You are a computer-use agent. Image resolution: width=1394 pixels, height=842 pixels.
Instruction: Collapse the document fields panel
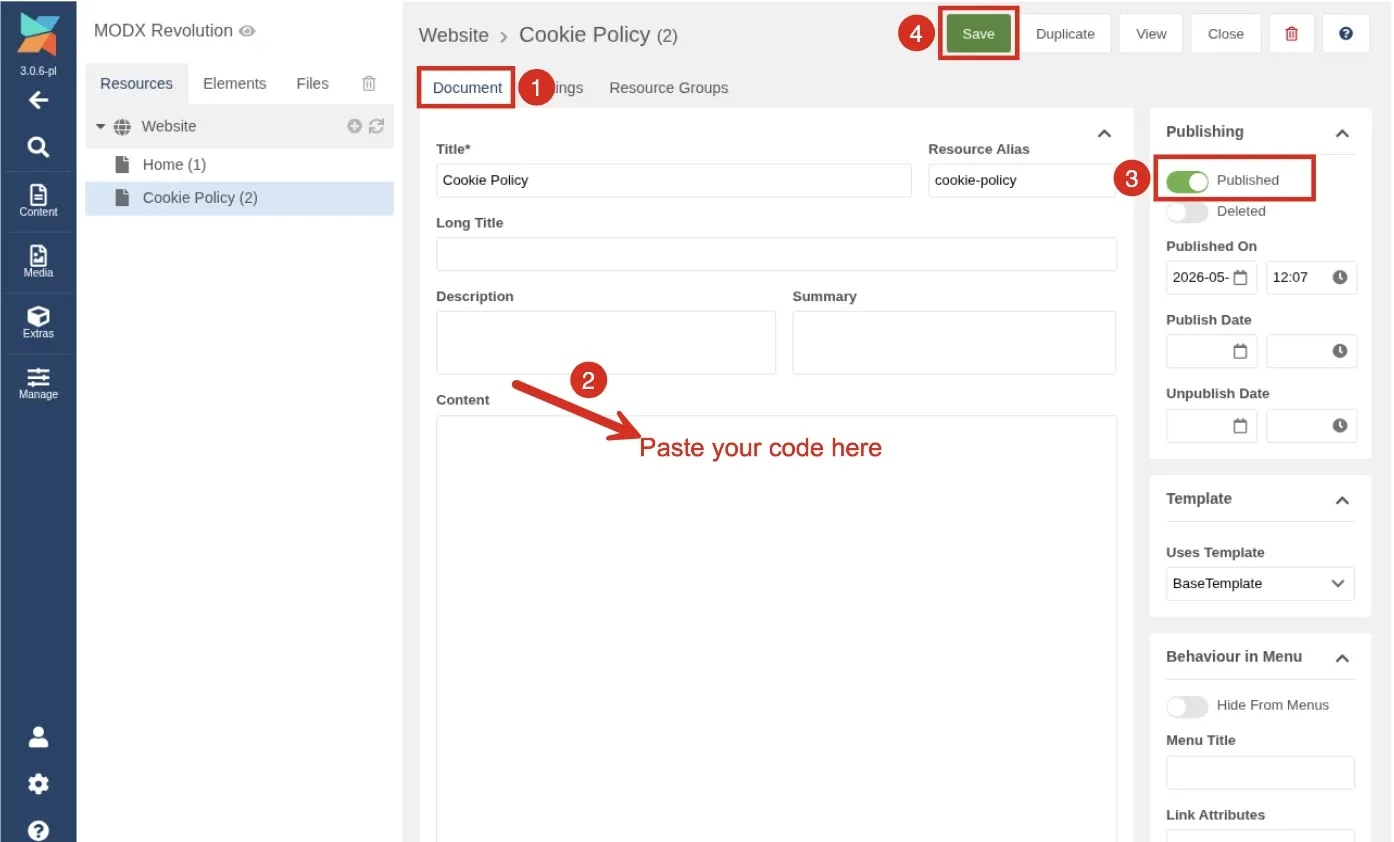pos(1104,133)
